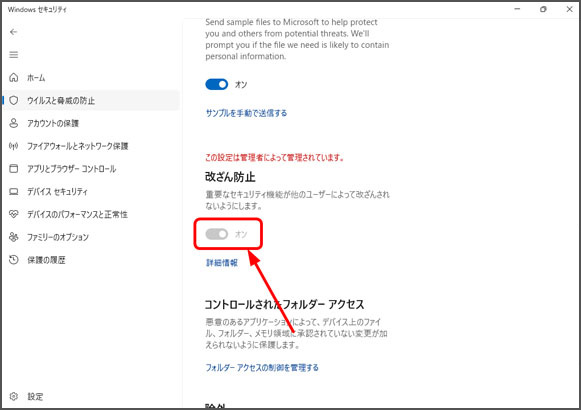This screenshot has width=581, height=410.
Task: Click red text この設定は管理者によって管理されています
Action: (275, 158)
